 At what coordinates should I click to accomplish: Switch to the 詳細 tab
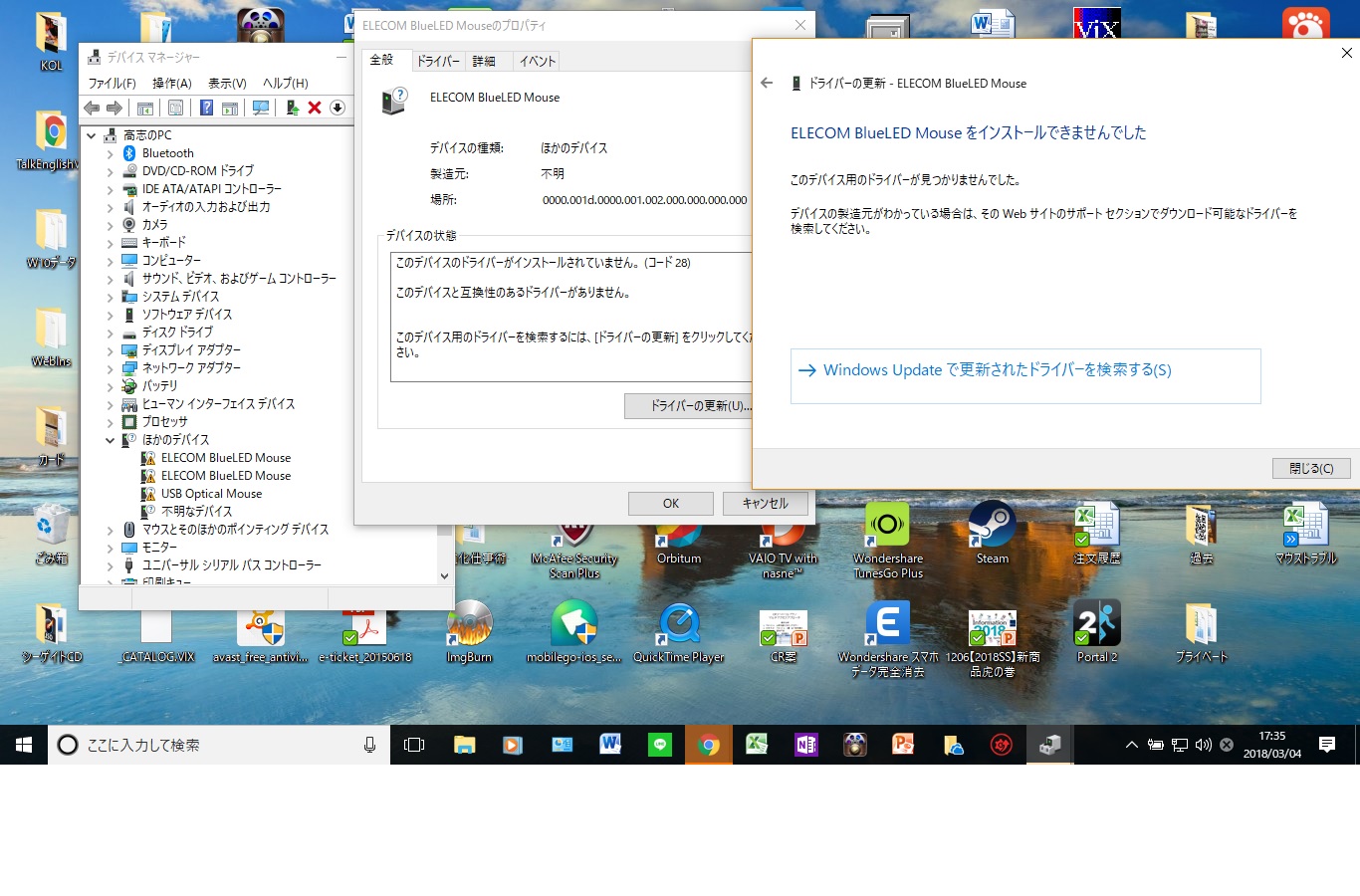[484, 62]
